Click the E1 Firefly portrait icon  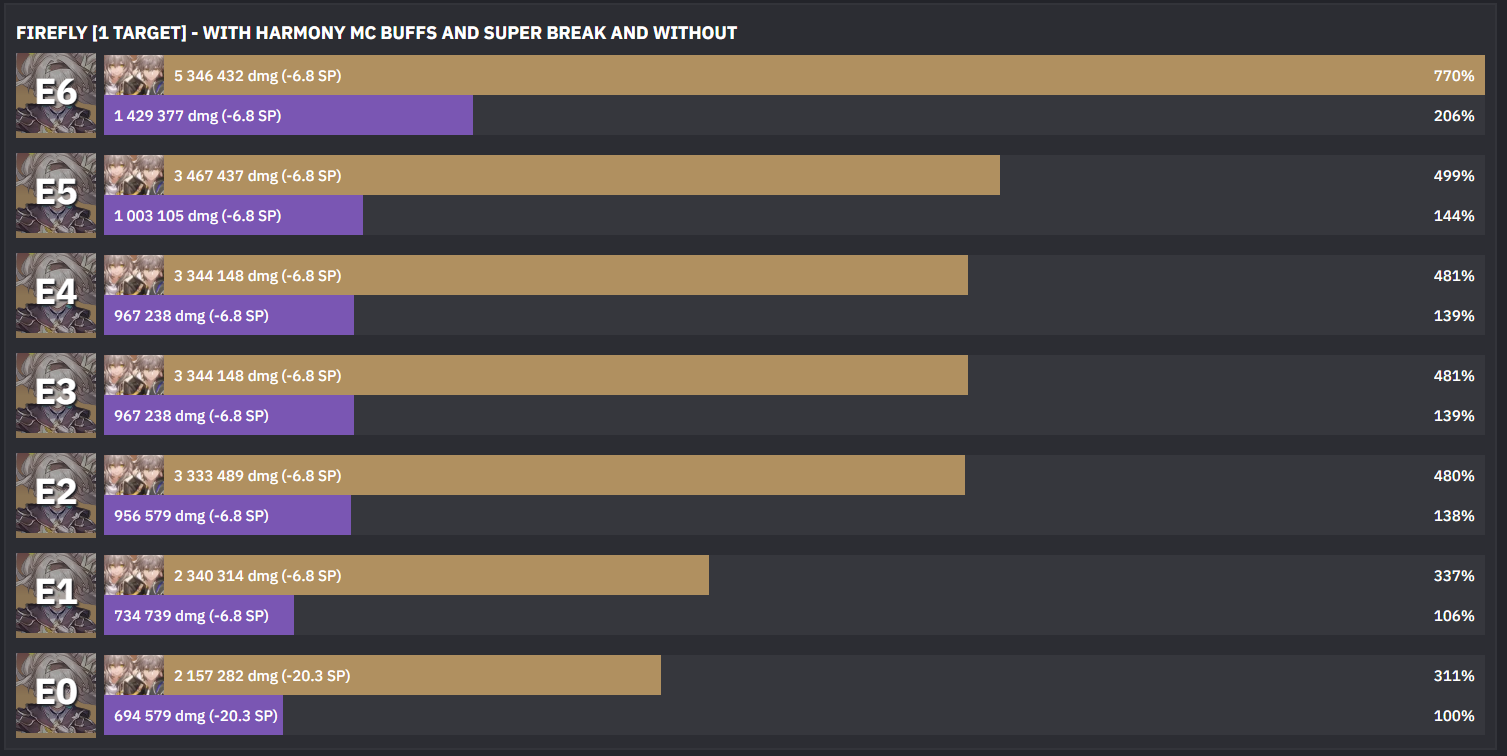pos(56,595)
